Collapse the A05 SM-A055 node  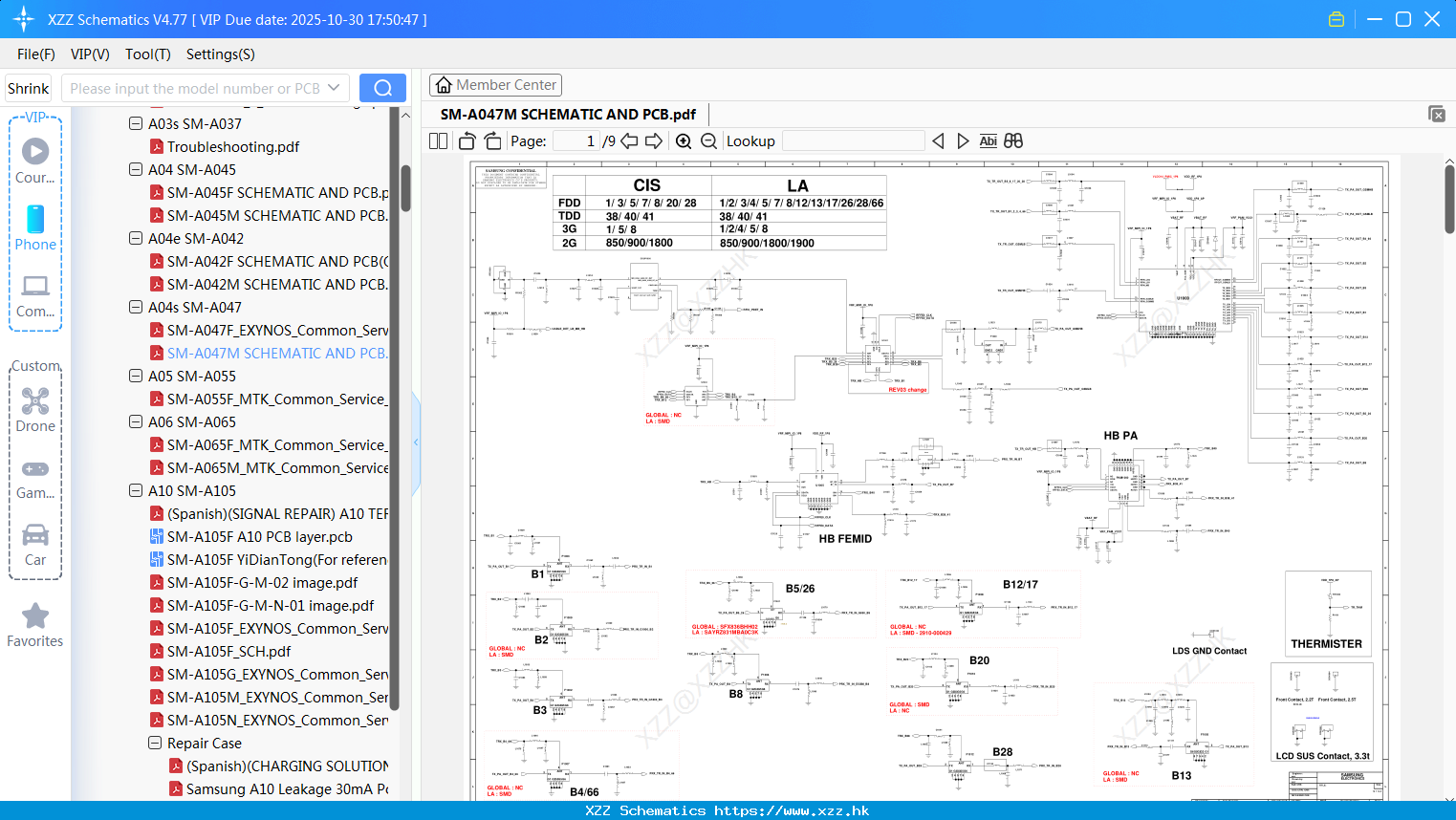point(136,376)
